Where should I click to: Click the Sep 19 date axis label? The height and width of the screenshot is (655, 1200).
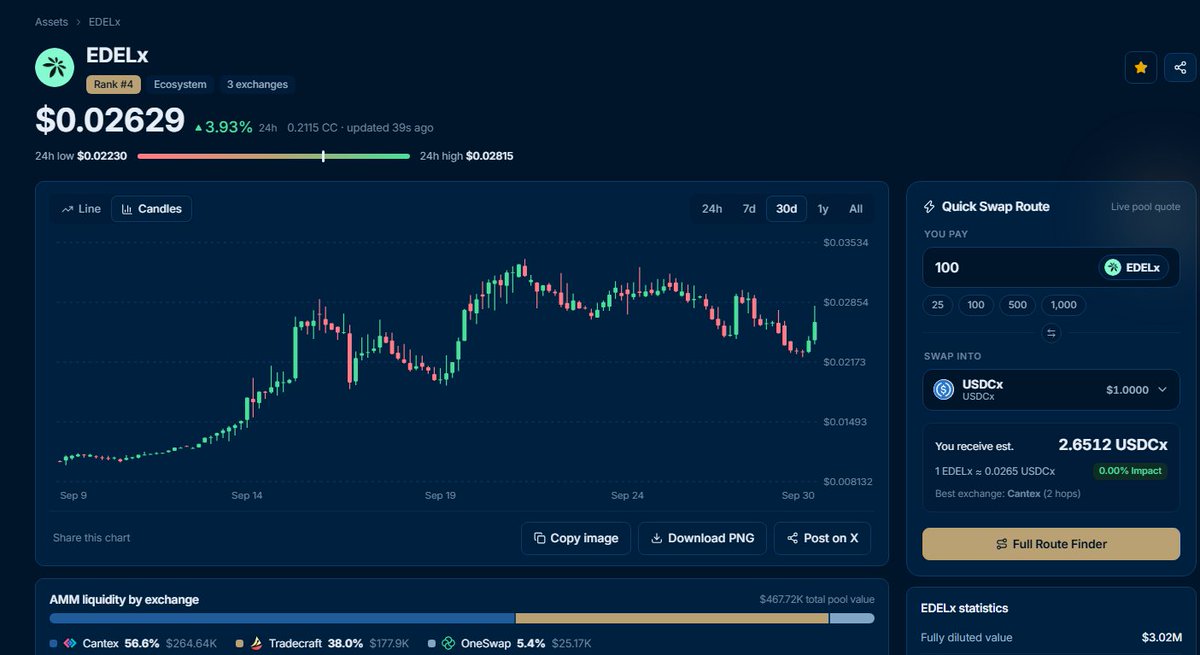point(440,495)
